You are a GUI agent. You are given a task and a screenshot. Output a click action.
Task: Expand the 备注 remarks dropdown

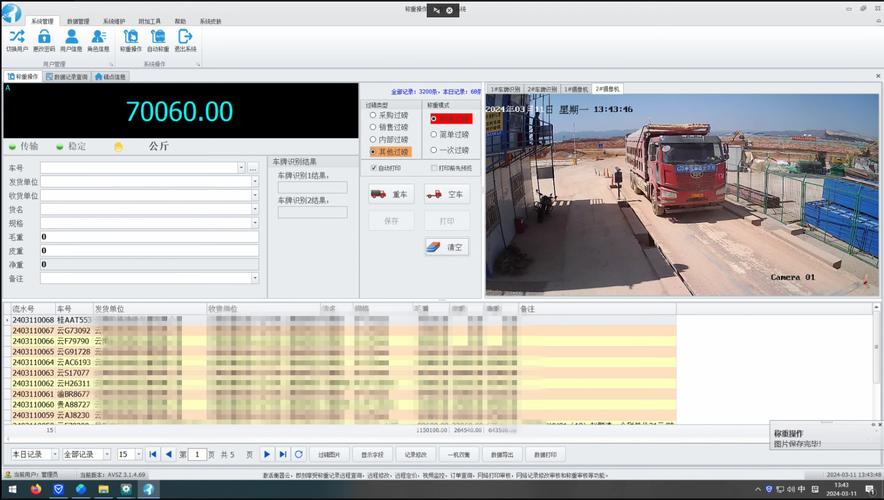(254, 278)
